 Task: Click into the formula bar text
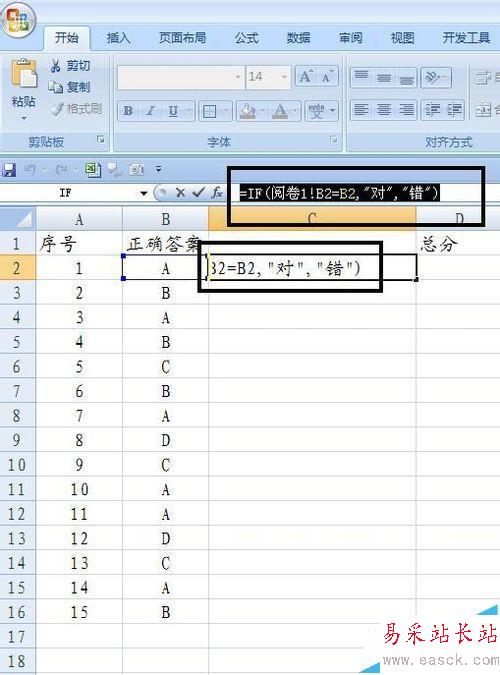click(x=339, y=193)
